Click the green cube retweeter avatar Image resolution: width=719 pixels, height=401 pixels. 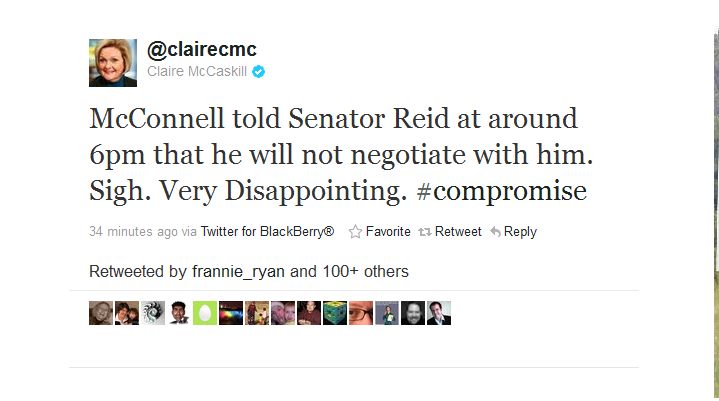click(335, 313)
